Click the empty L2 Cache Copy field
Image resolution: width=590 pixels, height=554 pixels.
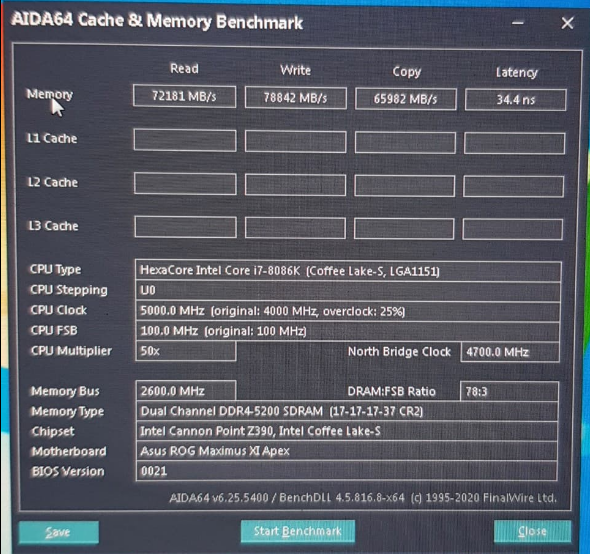coord(404,185)
